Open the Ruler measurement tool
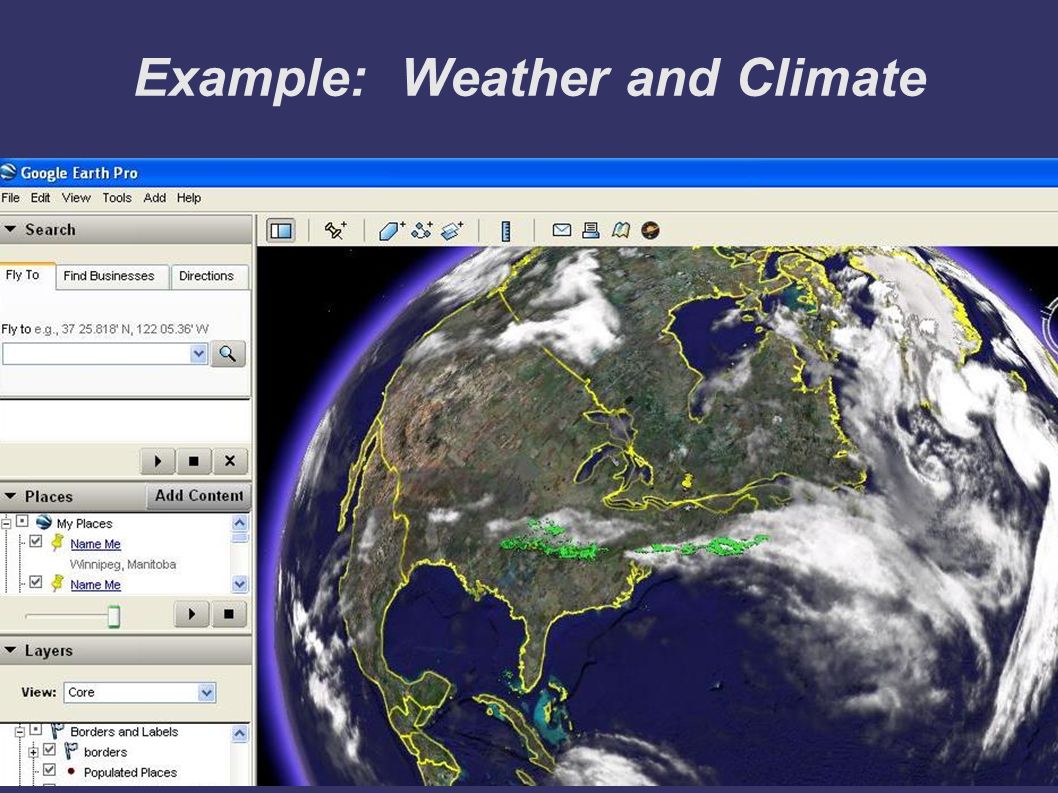Image resolution: width=1058 pixels, height=793 pixels. tap(506, 231)
